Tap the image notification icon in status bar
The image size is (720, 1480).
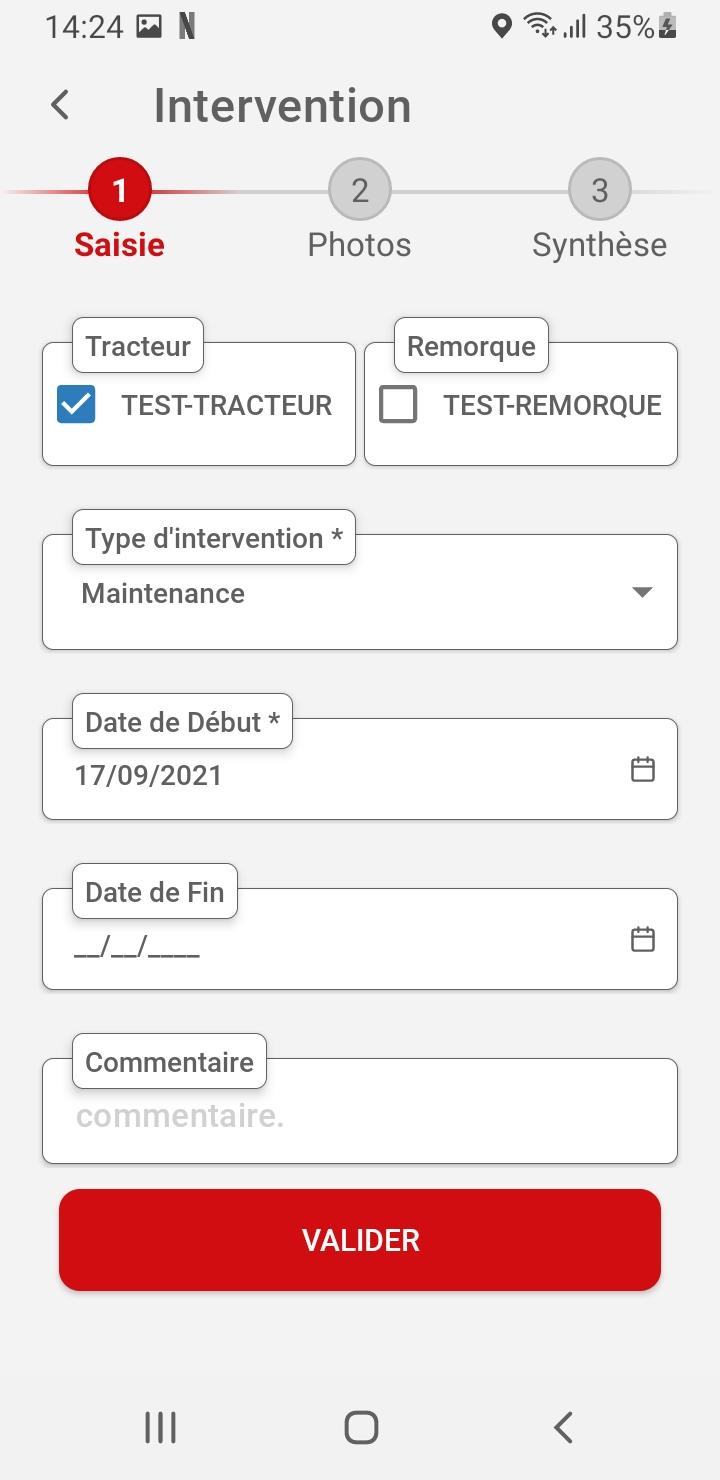tap(149, 27)
